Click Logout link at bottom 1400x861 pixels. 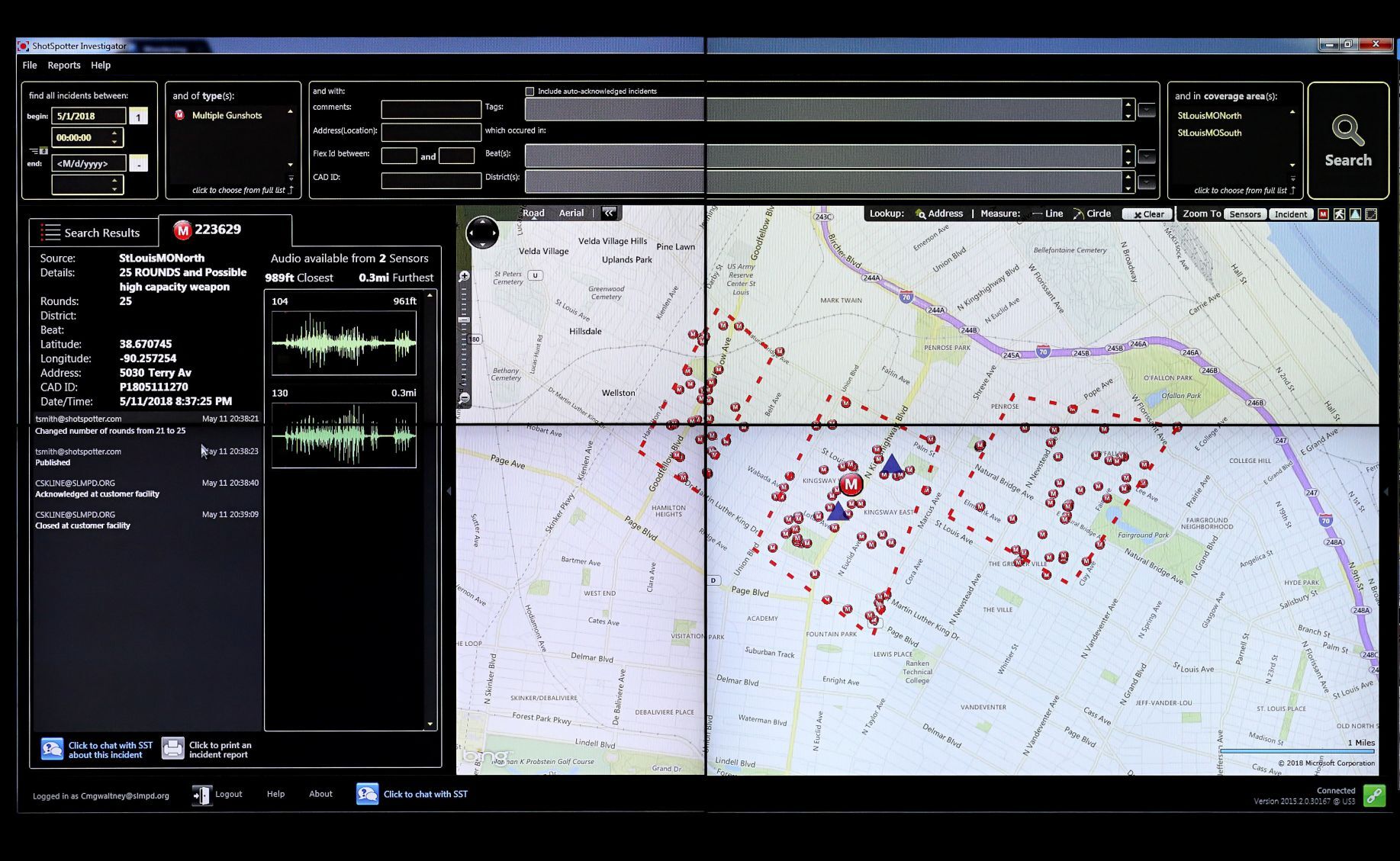coord(229,794)
